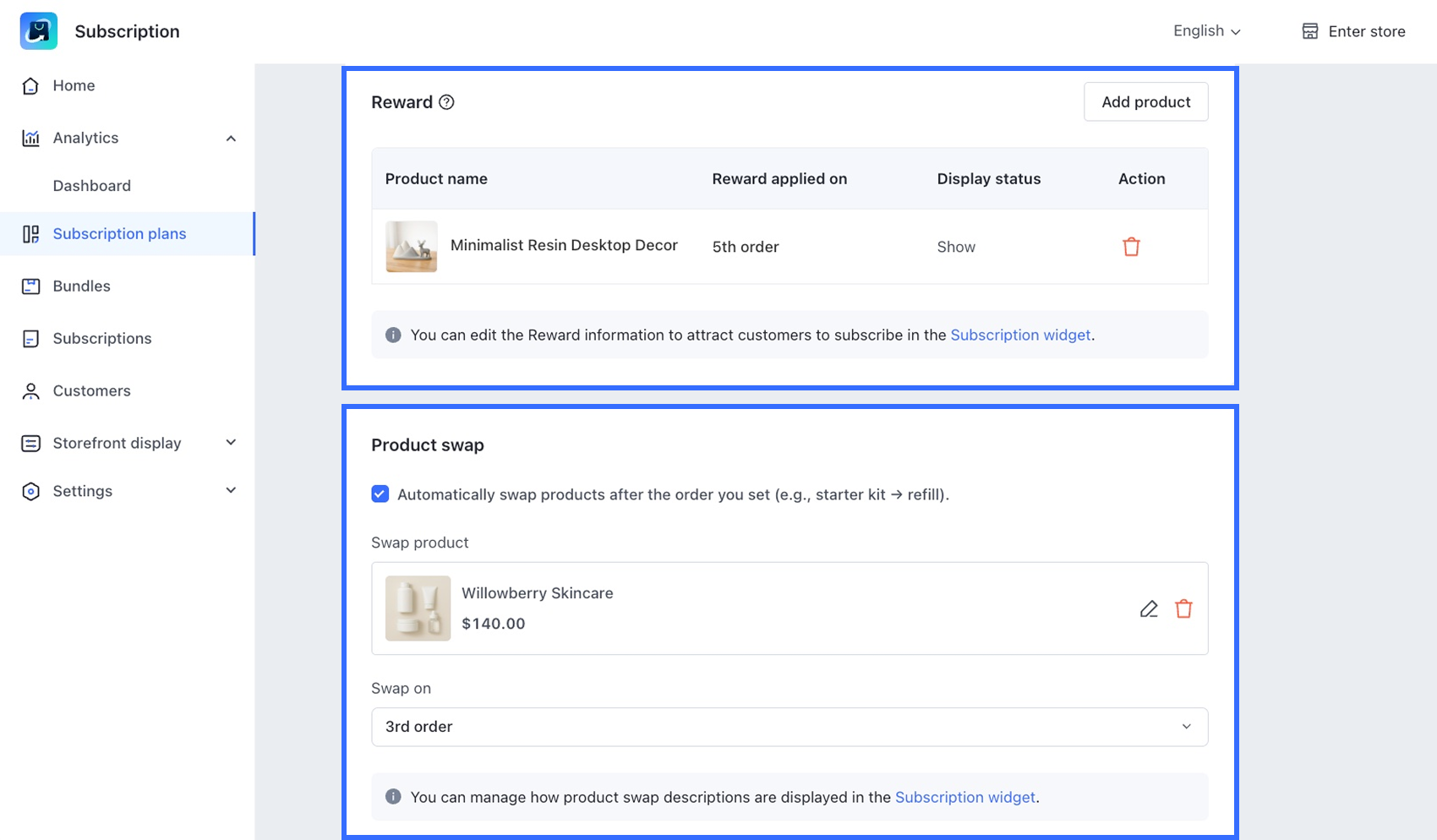The image size is (1437, 840).
Task: Expand the Settings menu chevron
Action: click(231, 491)
